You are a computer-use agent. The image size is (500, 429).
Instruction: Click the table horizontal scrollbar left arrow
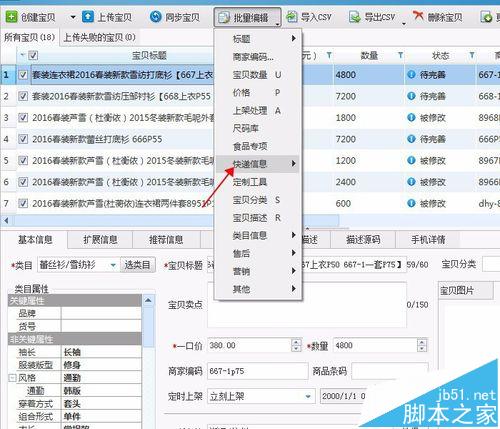click(6, 220)
